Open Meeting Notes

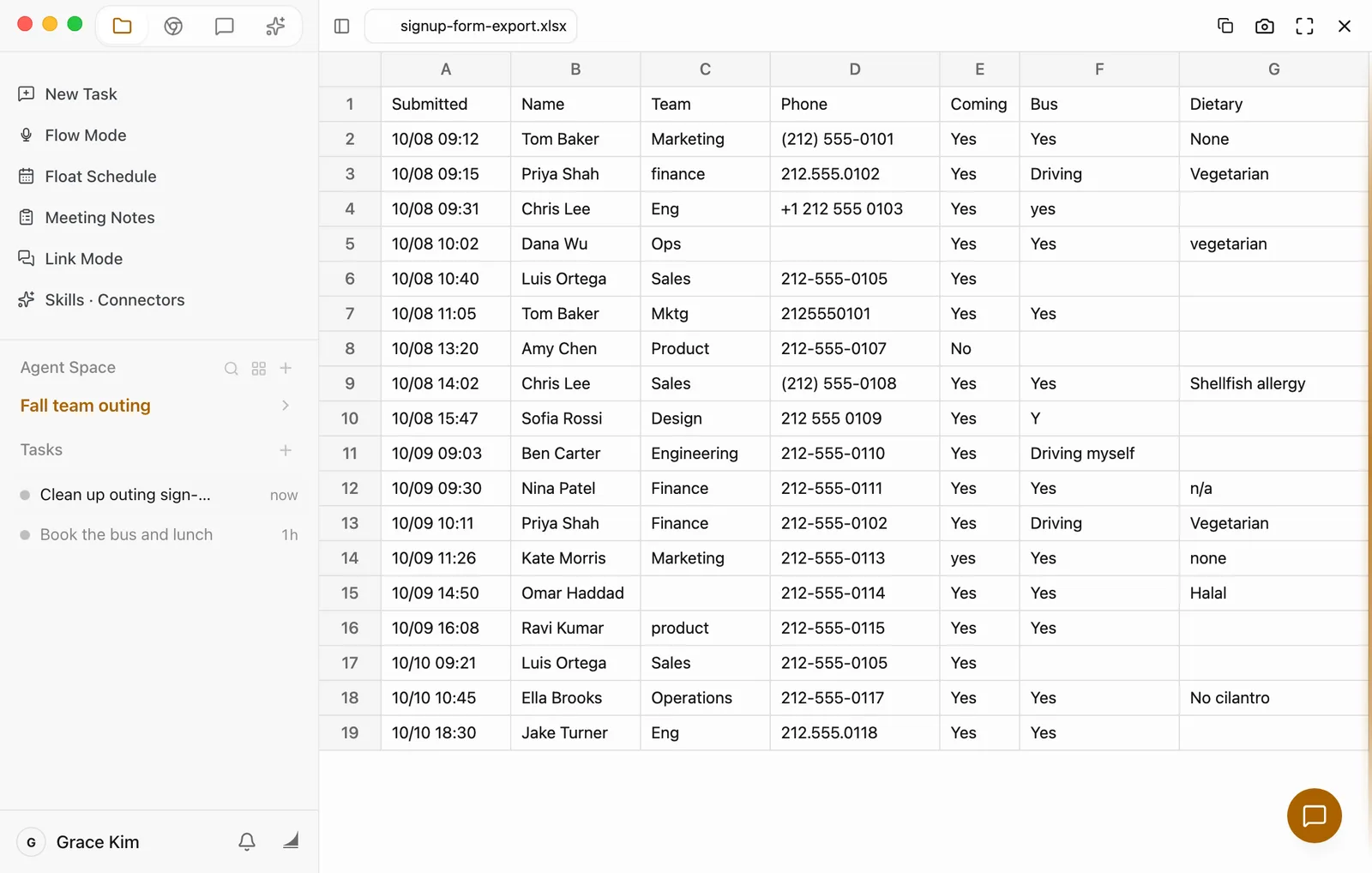(x=99, y=217)
